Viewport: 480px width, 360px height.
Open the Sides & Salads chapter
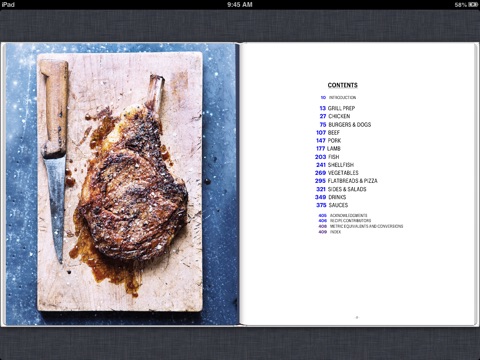pos(341,189)
